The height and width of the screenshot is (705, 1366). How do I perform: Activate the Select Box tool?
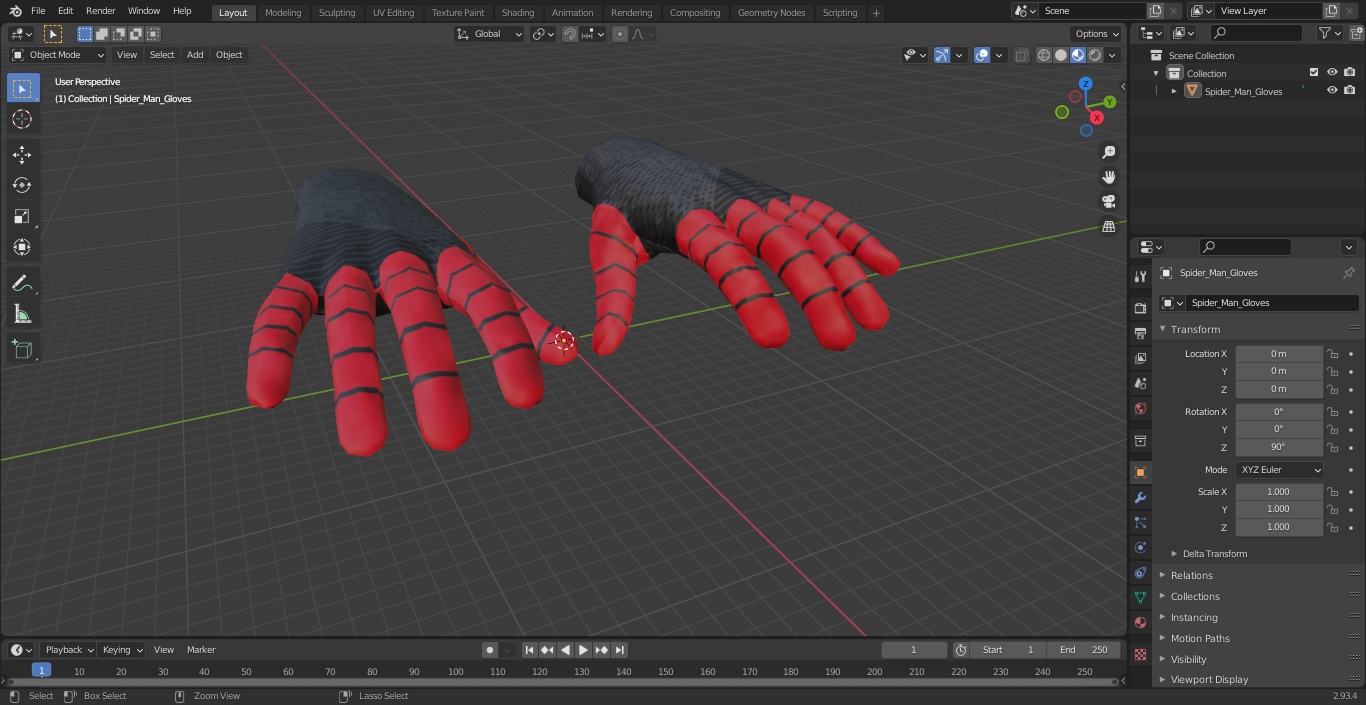22,88
